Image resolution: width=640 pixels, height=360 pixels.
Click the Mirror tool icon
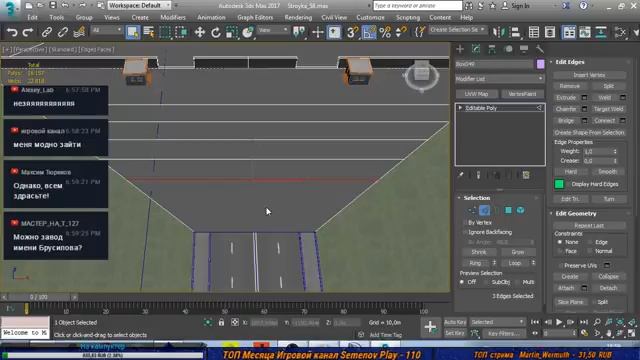coord(498,32)
